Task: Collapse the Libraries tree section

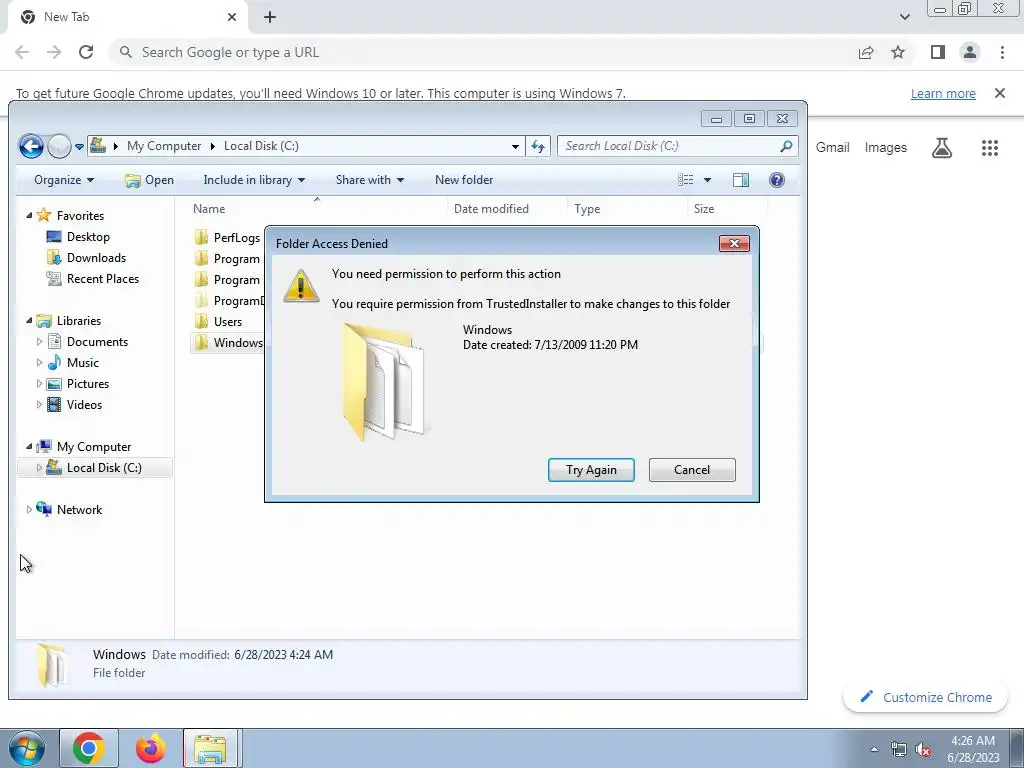Action: (29, 321)
